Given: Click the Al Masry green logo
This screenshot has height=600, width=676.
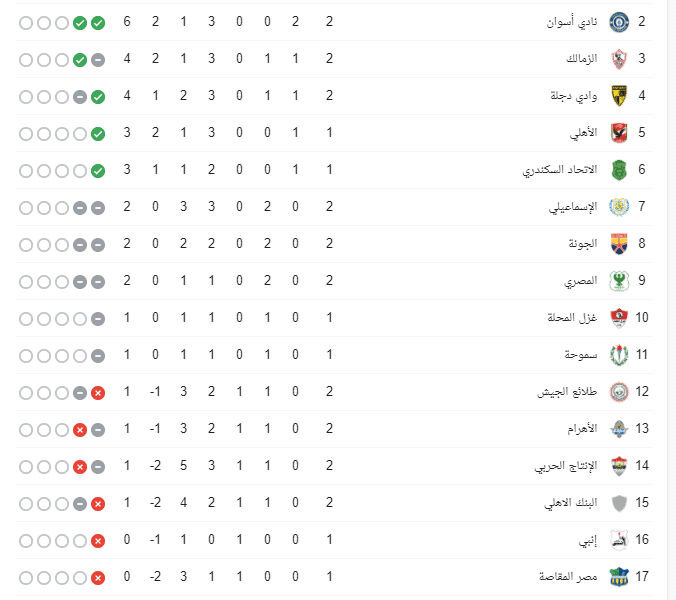Looking at the screenshot, I should 619,281.
